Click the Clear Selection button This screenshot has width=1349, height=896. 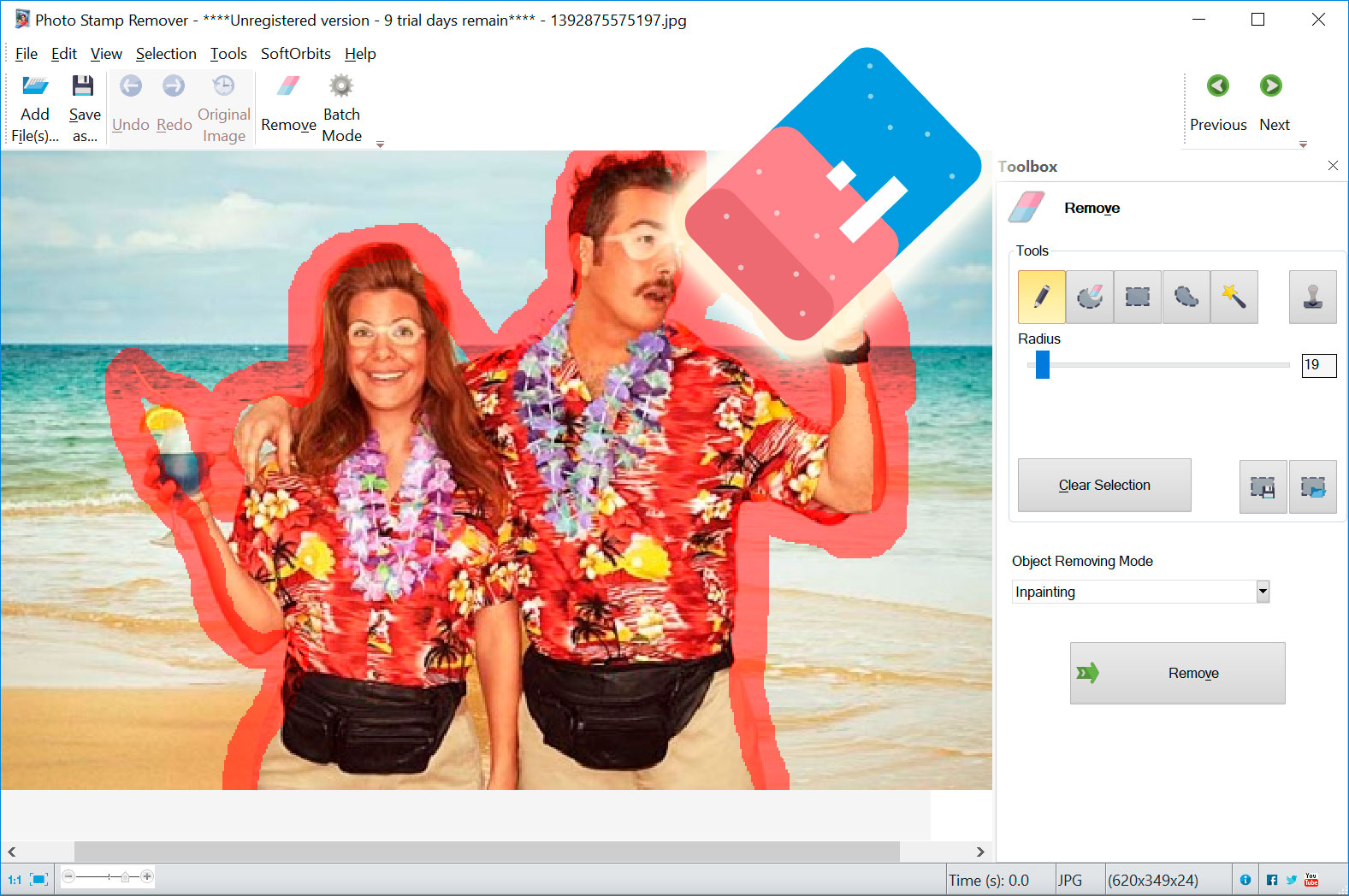[x=1104, y=486]
